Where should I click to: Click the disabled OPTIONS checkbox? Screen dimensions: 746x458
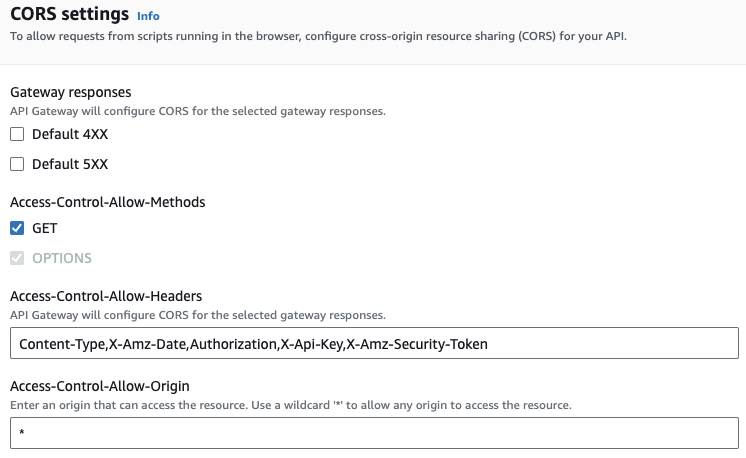[17, 258]
